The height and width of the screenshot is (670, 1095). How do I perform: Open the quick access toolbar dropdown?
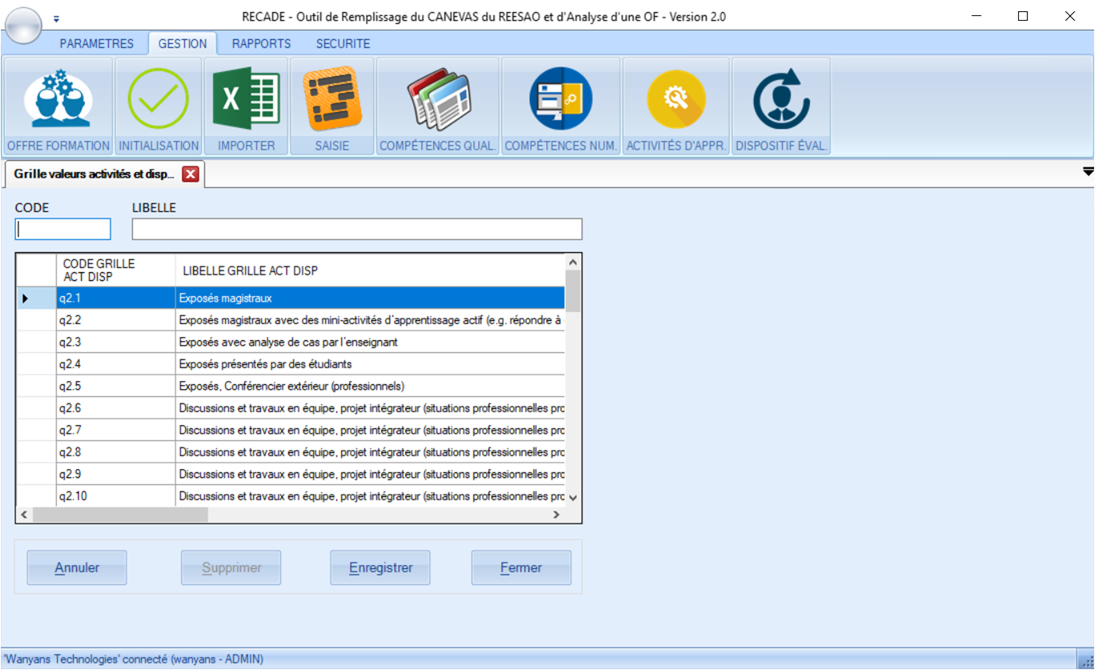(x=56, y=19)
